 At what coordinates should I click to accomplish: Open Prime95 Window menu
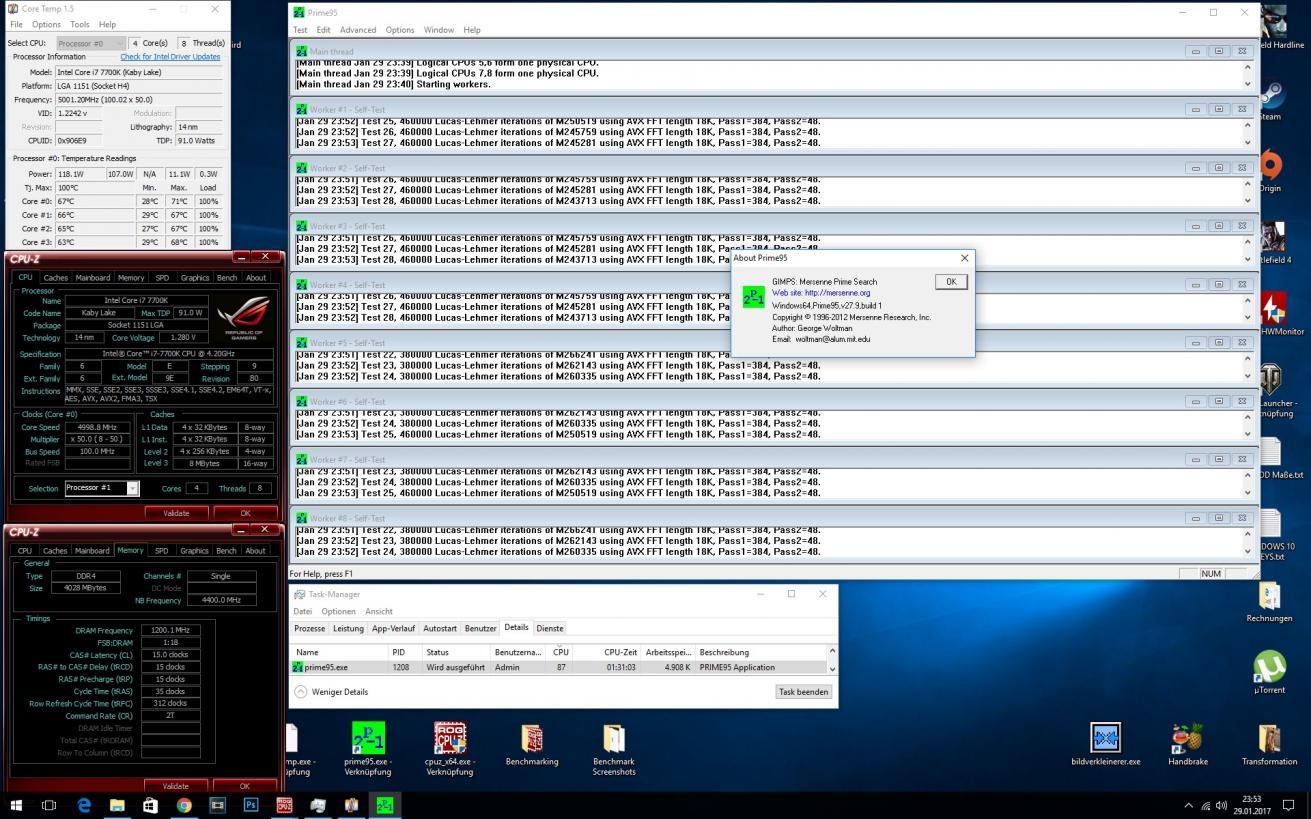click(439, 30)
